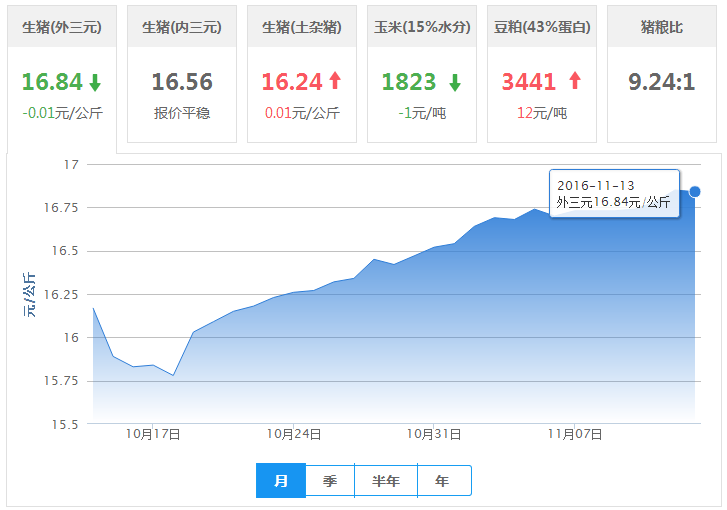Open the 生猪(土杂猪) price card

tap(302, 27)
